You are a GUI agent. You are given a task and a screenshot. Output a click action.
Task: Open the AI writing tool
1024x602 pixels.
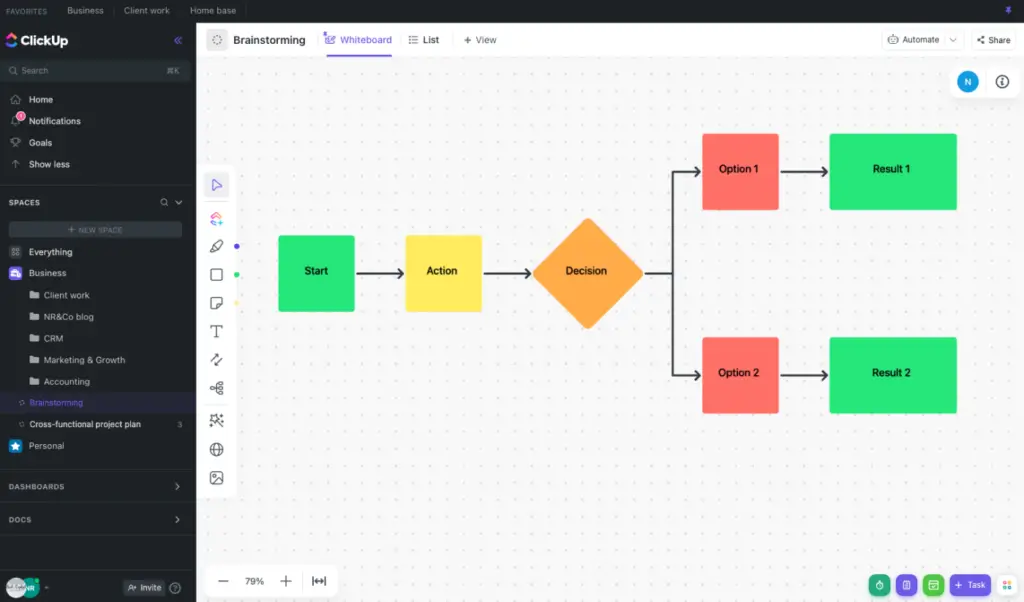(x=216, y=217)
